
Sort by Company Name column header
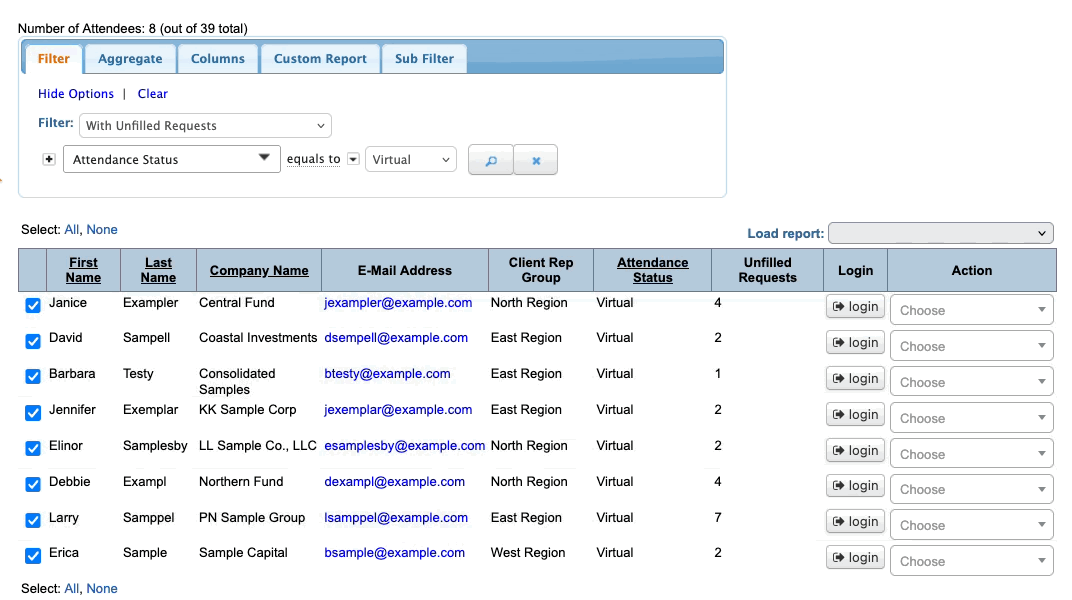click(x=259, y=270)
